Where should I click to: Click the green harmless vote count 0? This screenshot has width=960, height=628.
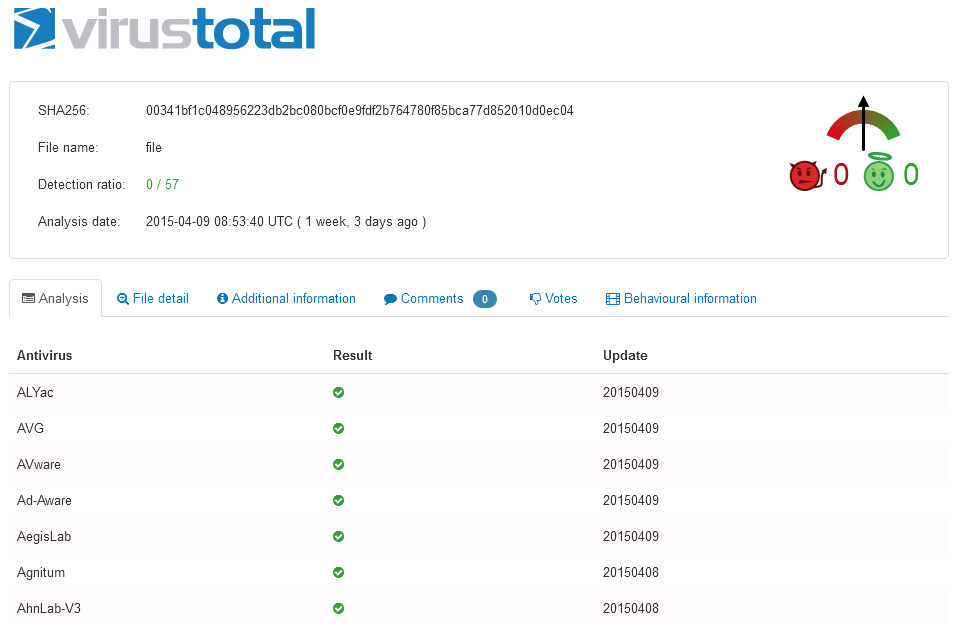(911, 174)
